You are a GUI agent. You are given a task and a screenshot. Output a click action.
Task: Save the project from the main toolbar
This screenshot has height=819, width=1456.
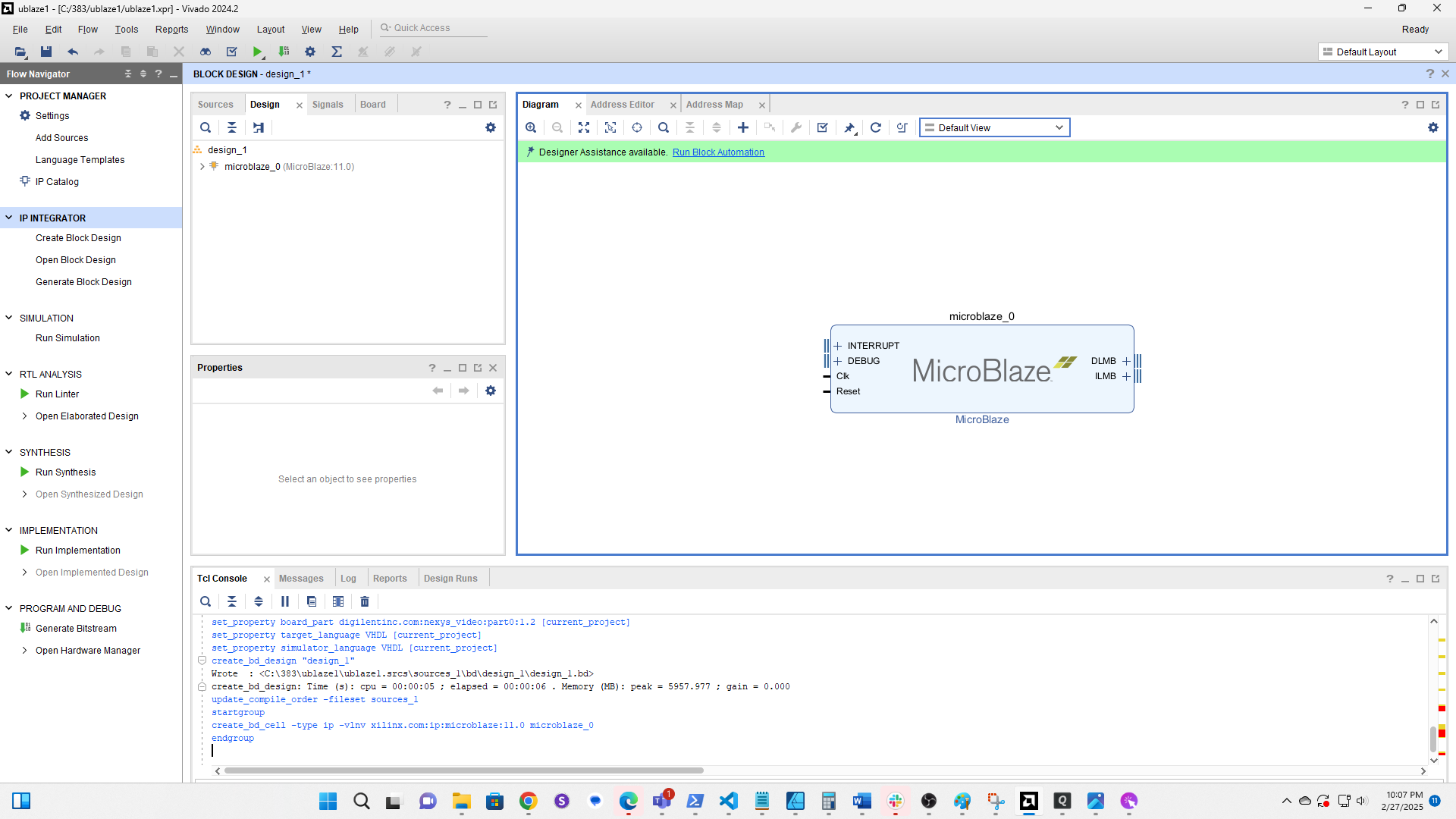pyautogui.click(x=46, y=52)
